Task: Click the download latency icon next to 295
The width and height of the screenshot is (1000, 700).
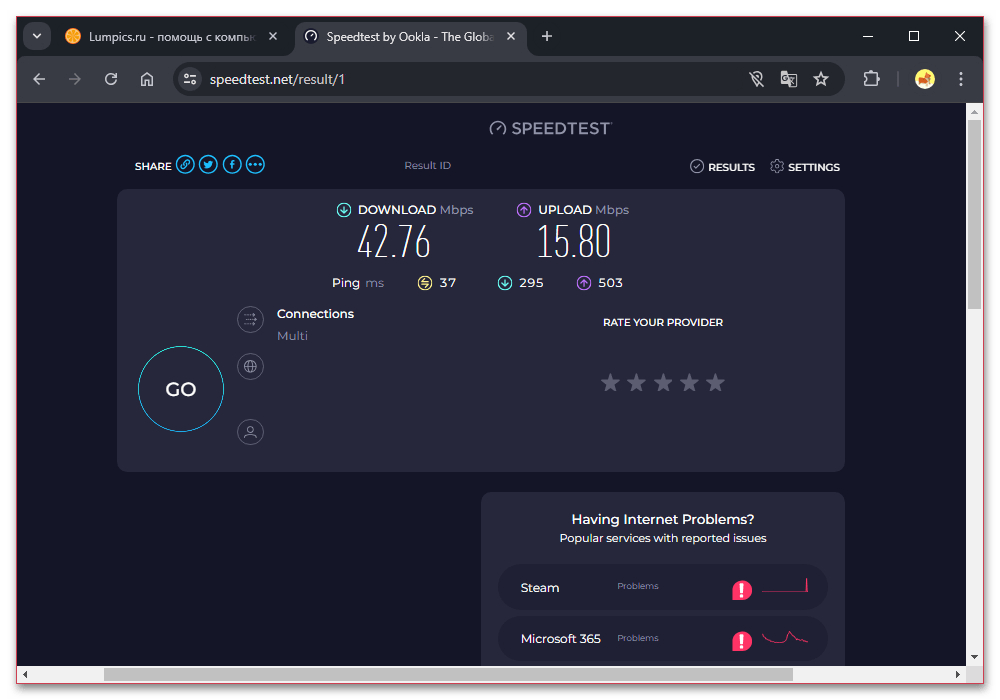Action: pos(504,283)
